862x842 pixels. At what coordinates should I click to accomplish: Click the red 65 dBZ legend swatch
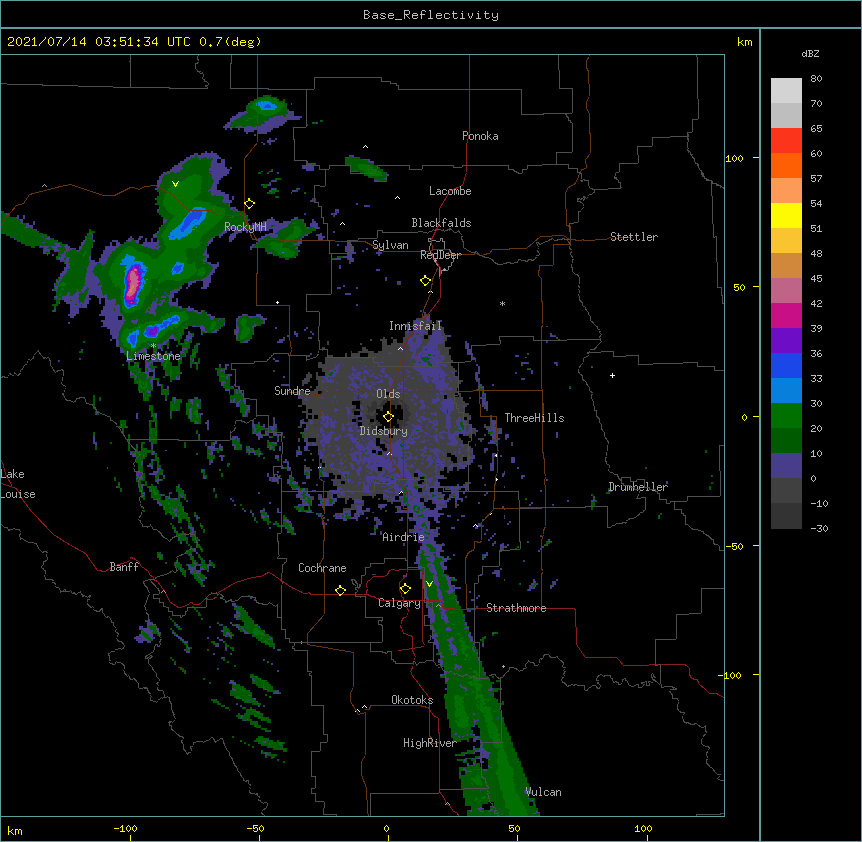(786, 140)
